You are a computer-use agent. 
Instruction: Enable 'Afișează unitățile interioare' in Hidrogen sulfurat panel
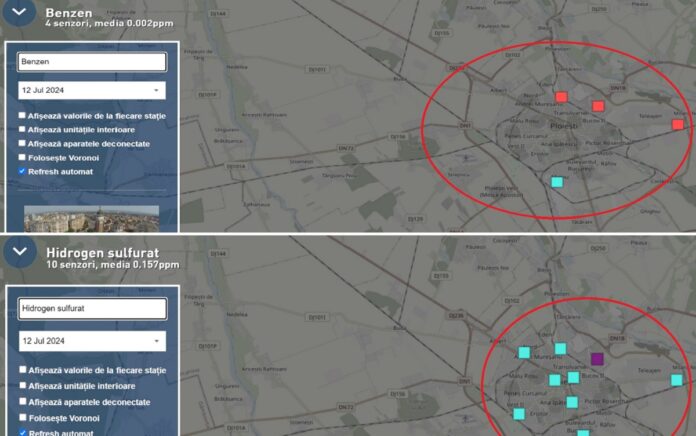tap(23, 385)
